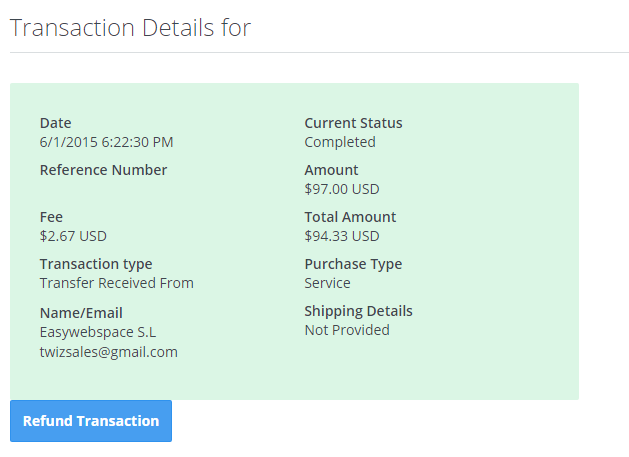Click the Current Status label

point(353,123)
